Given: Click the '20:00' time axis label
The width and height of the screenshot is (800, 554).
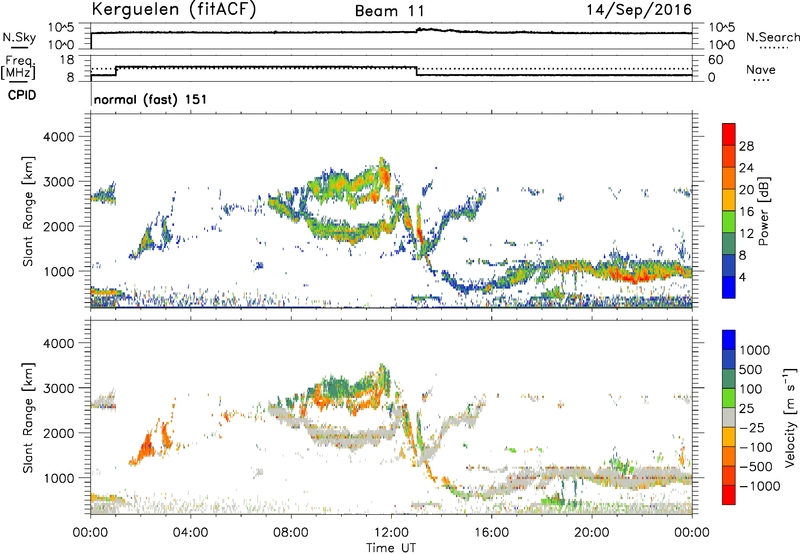Looking at the screenshot, I should pos(592,533).
